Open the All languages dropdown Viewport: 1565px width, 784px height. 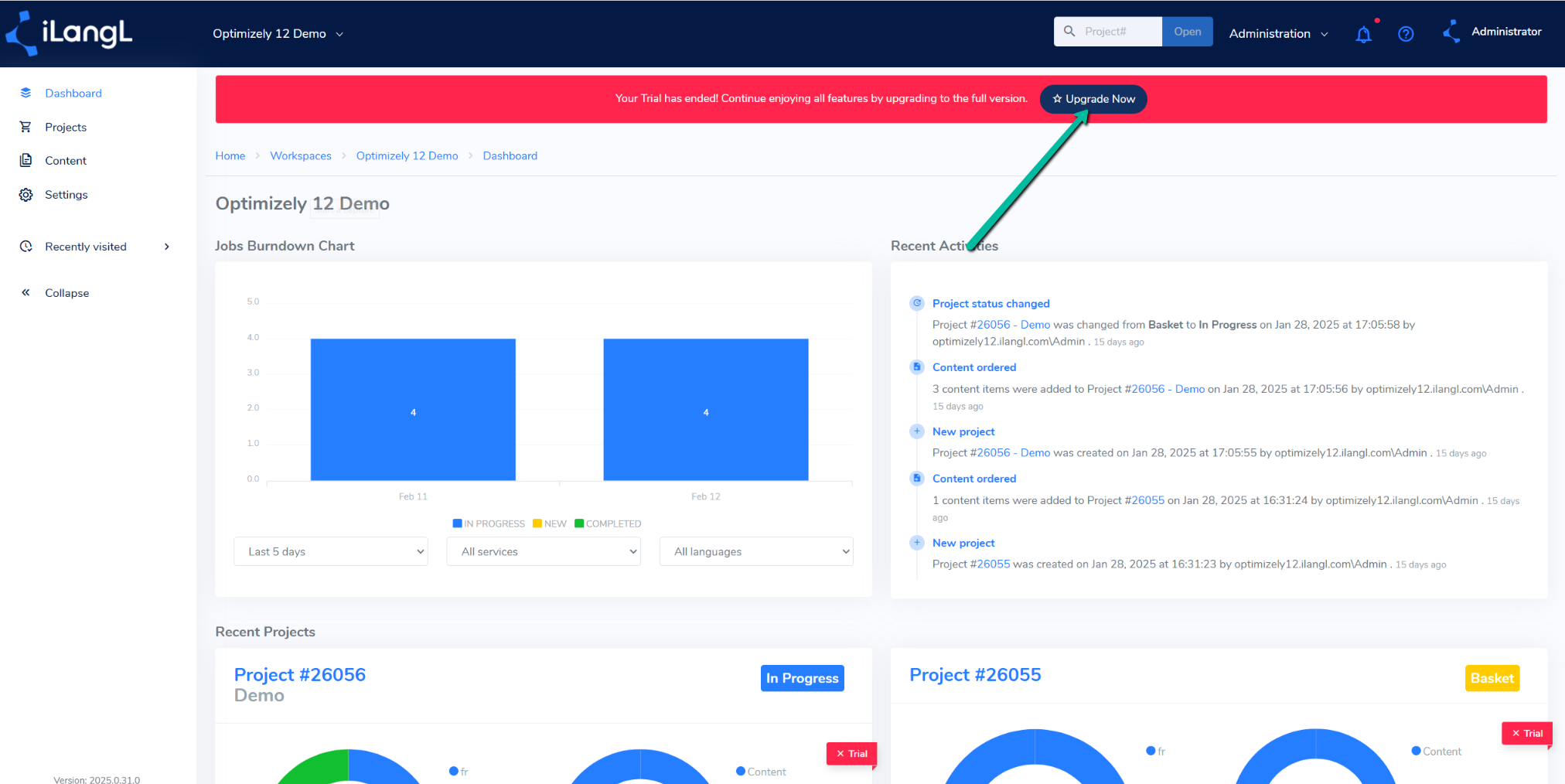pos(756,551)
